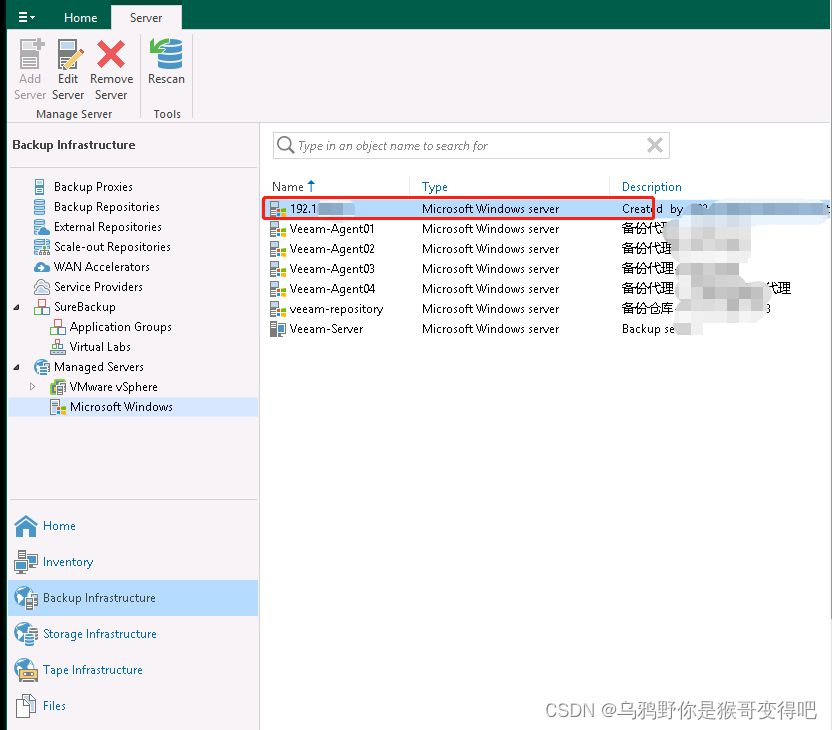Clear the search field with the X
This screenshot has height=730, width=832.
(655, 145)
